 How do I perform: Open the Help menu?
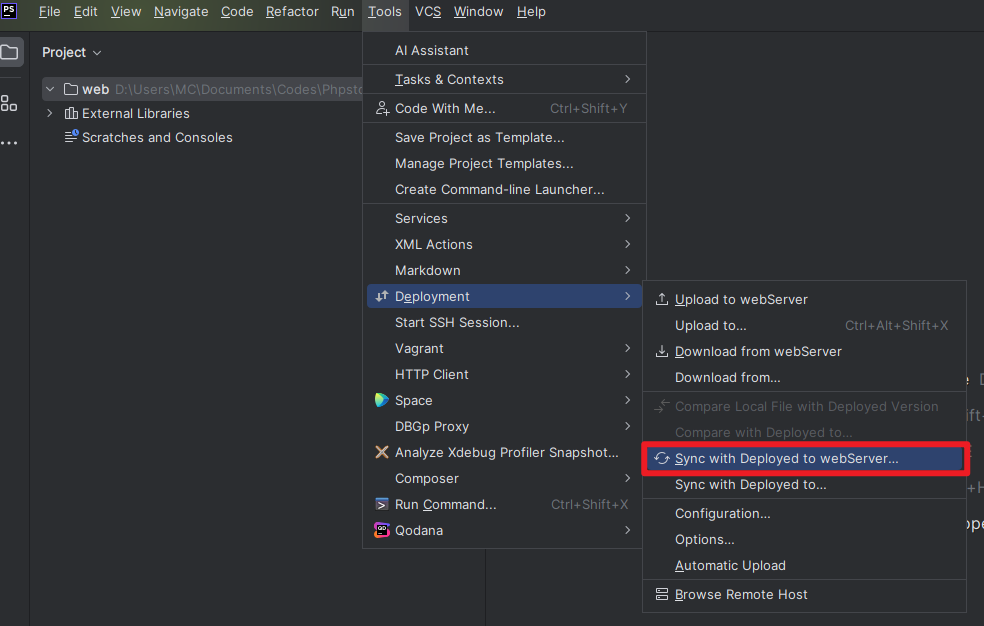pyautogui.click(x=531, y=12)
